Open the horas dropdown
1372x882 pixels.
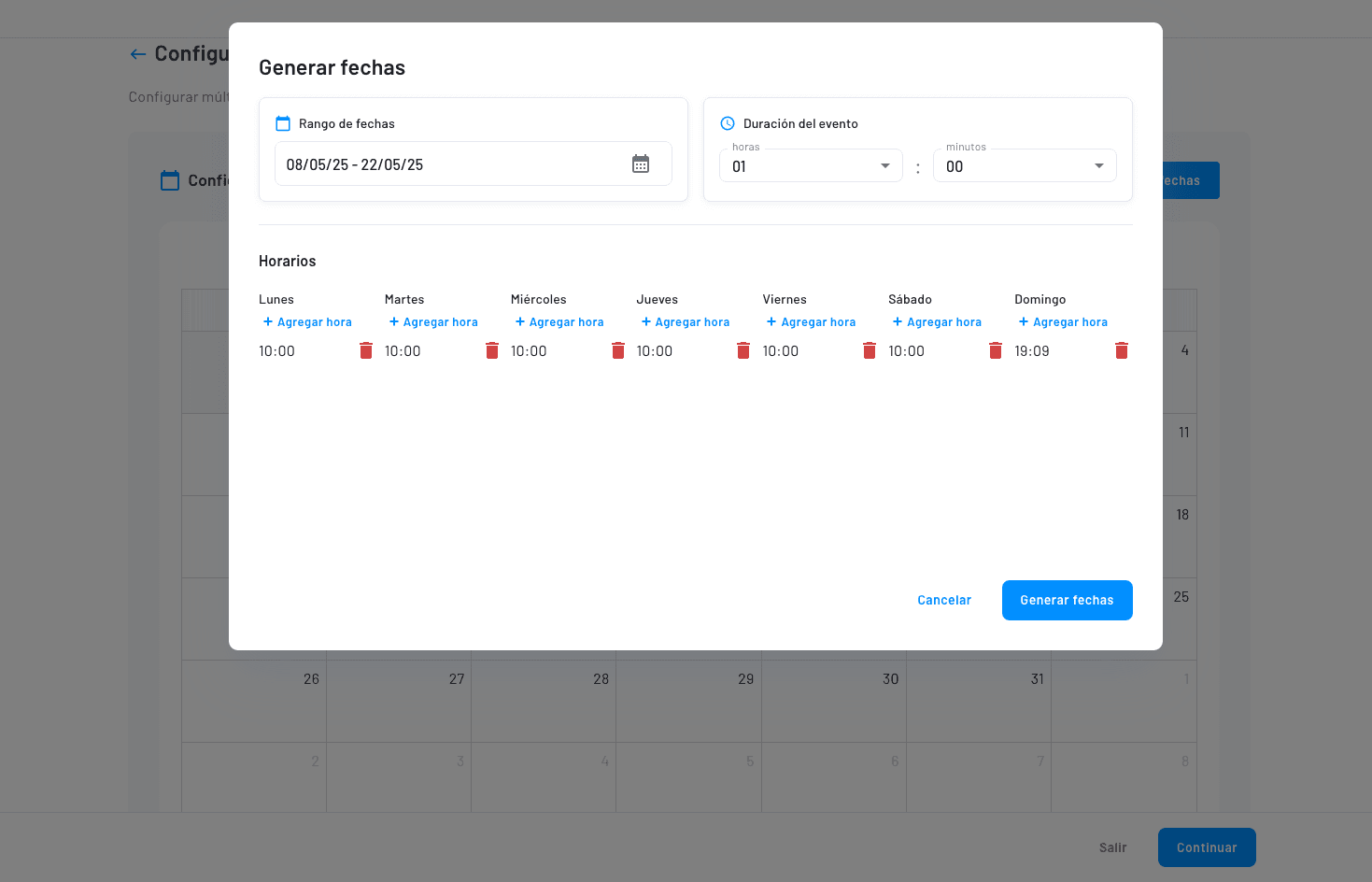click(811, 165)
